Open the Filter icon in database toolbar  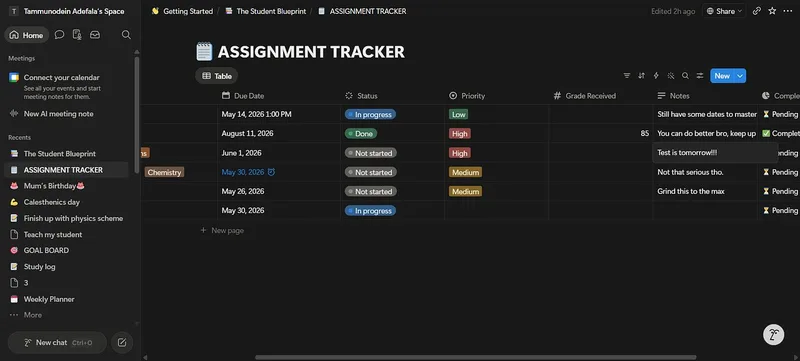[x=627, y=76]
